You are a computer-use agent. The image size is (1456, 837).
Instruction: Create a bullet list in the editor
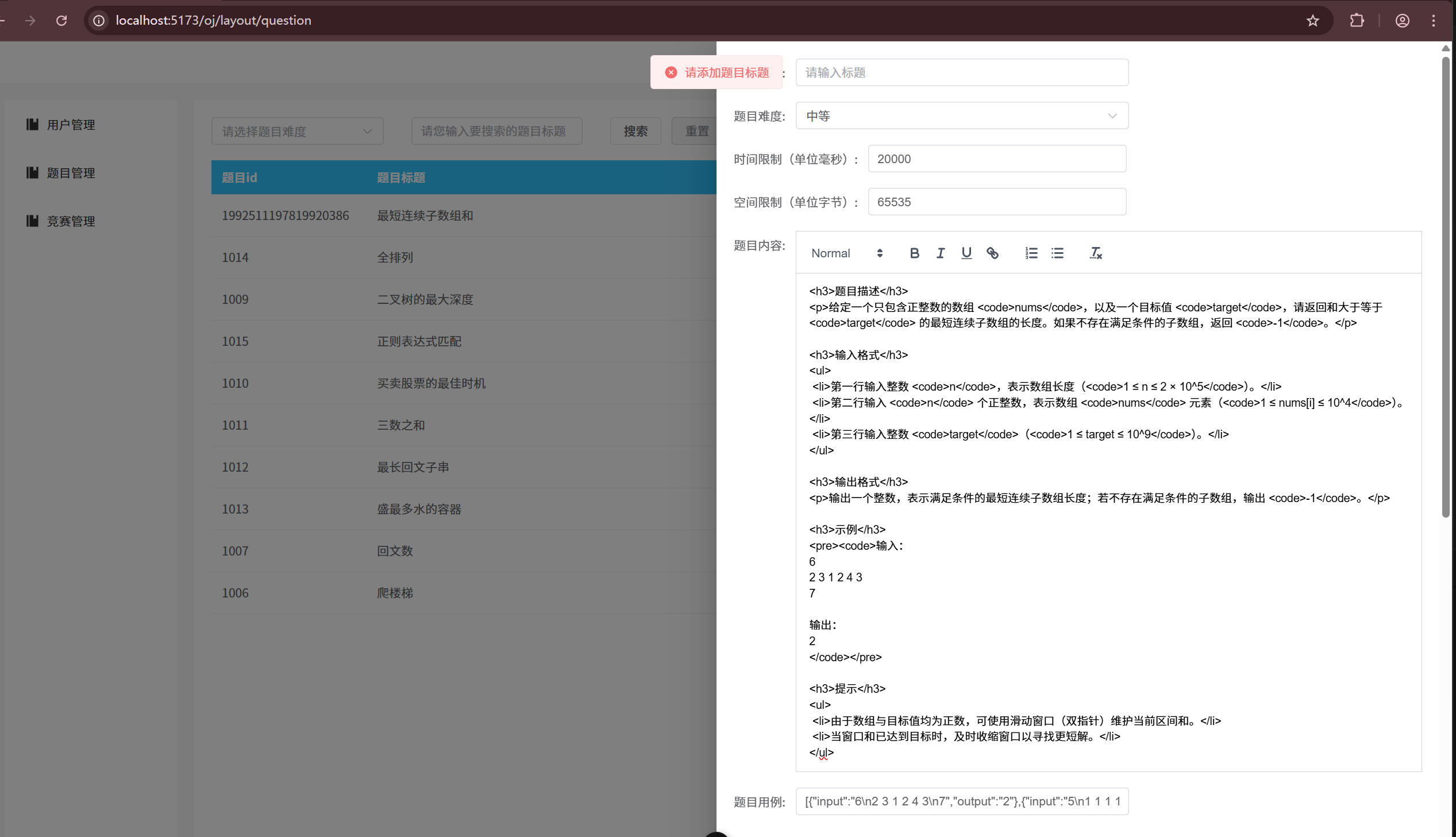click(1058, 253)
